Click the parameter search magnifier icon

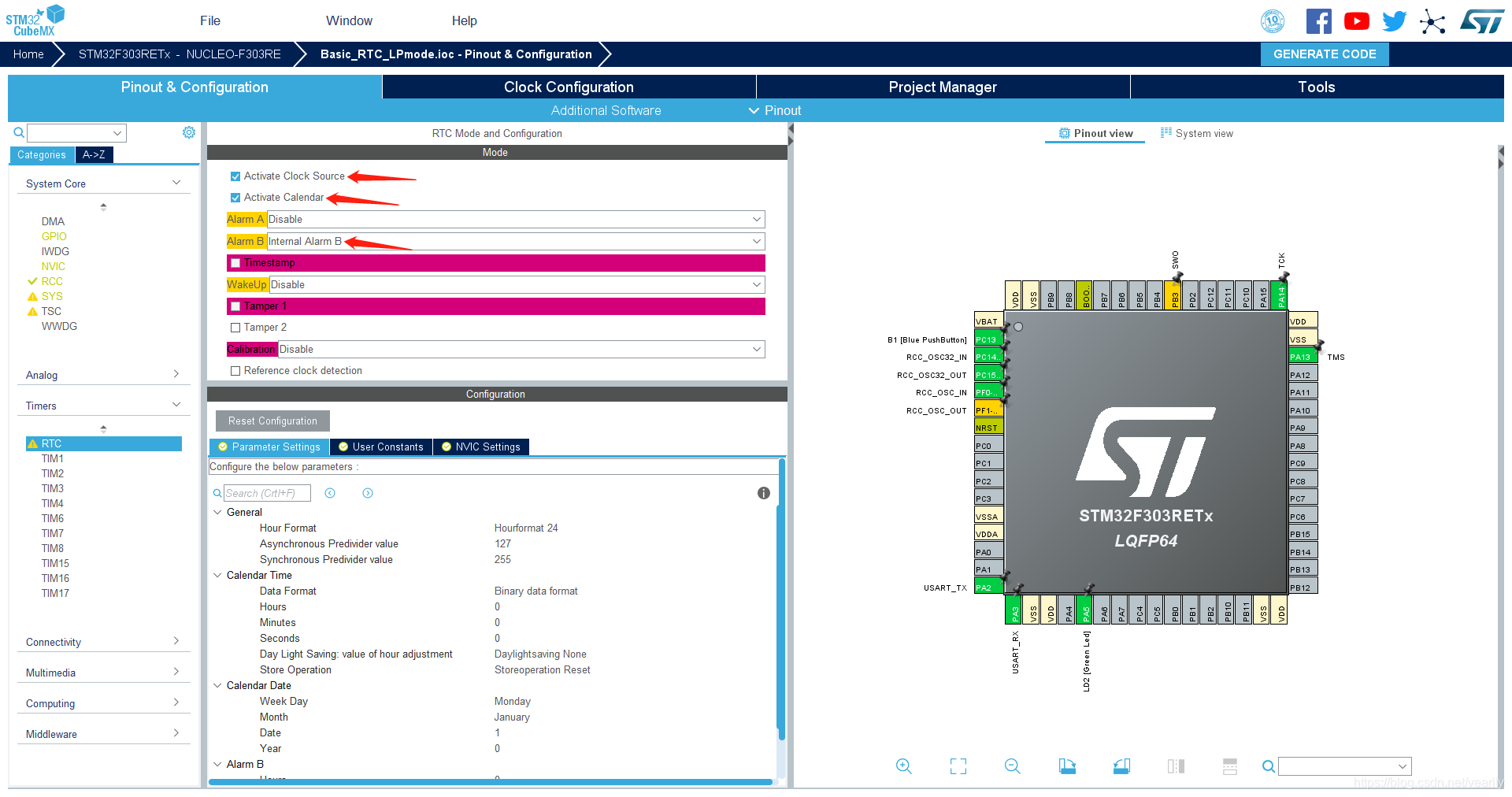click(217, 493)
